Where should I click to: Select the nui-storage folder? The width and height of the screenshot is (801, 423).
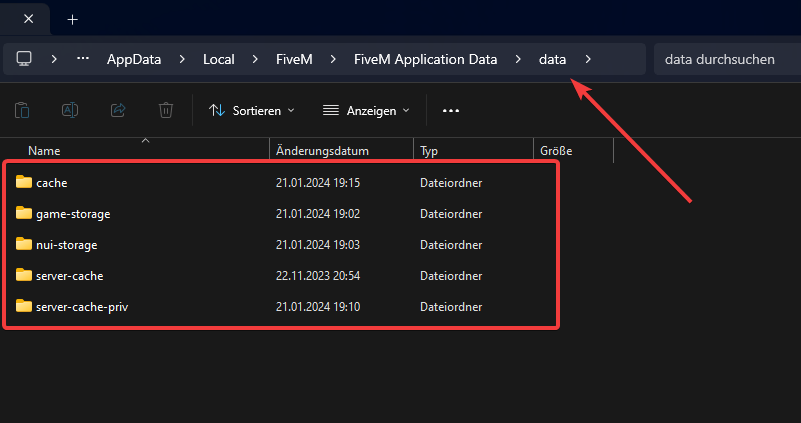coord(66,245)
